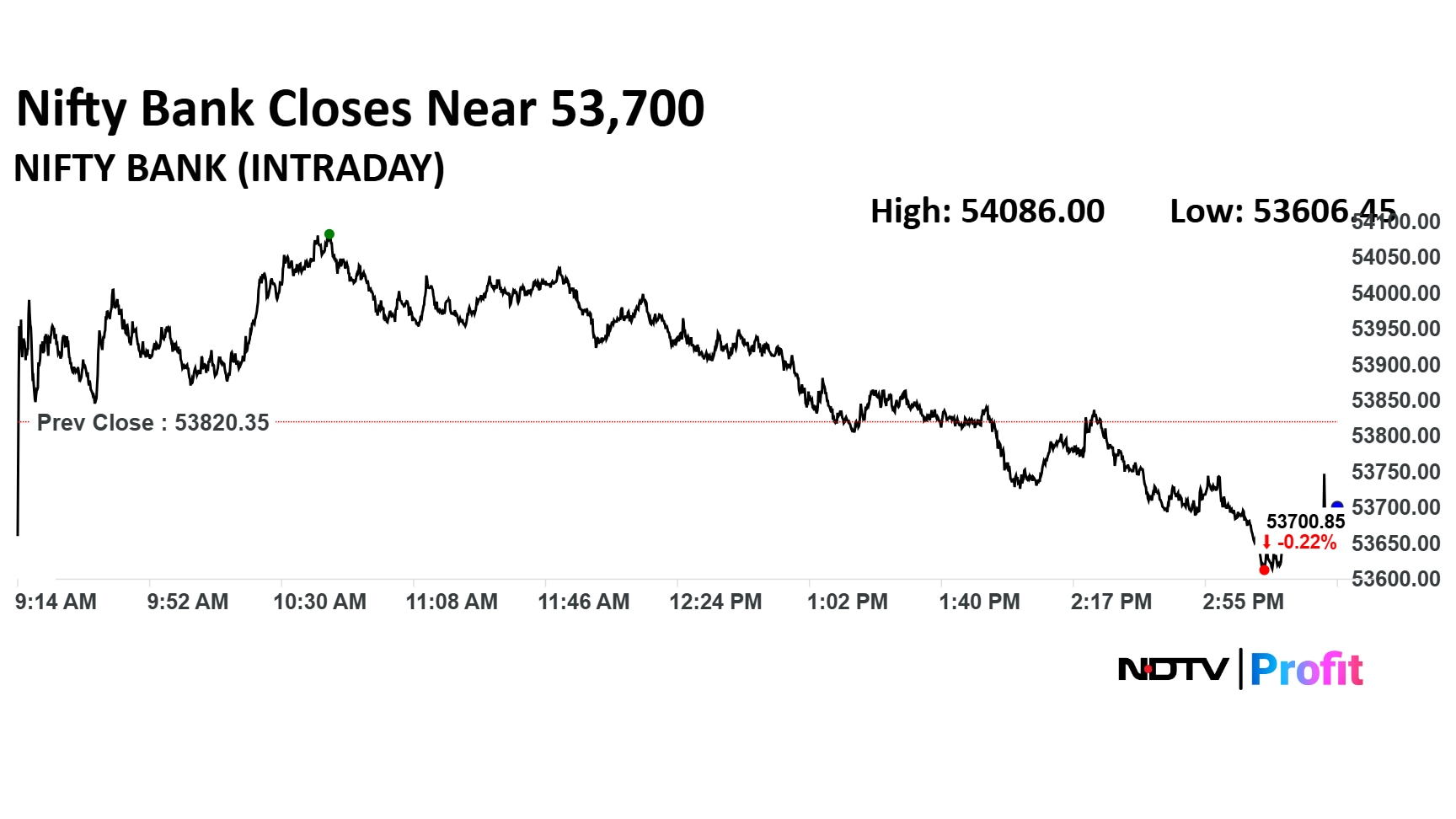Click the 10:30 AM time axis label
The image size is (1456, 819).
click(319, 602)
